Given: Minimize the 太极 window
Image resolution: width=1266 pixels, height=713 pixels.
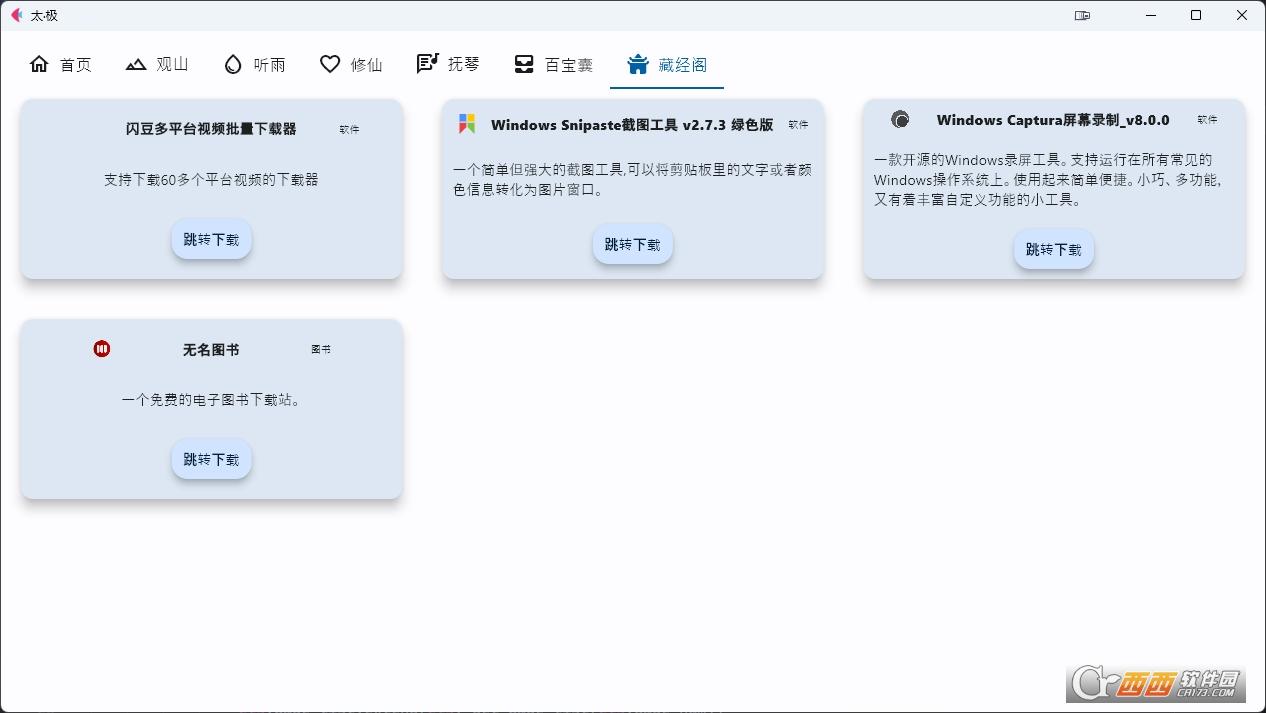Looking at the screenshot, I should coord(1150,15).
